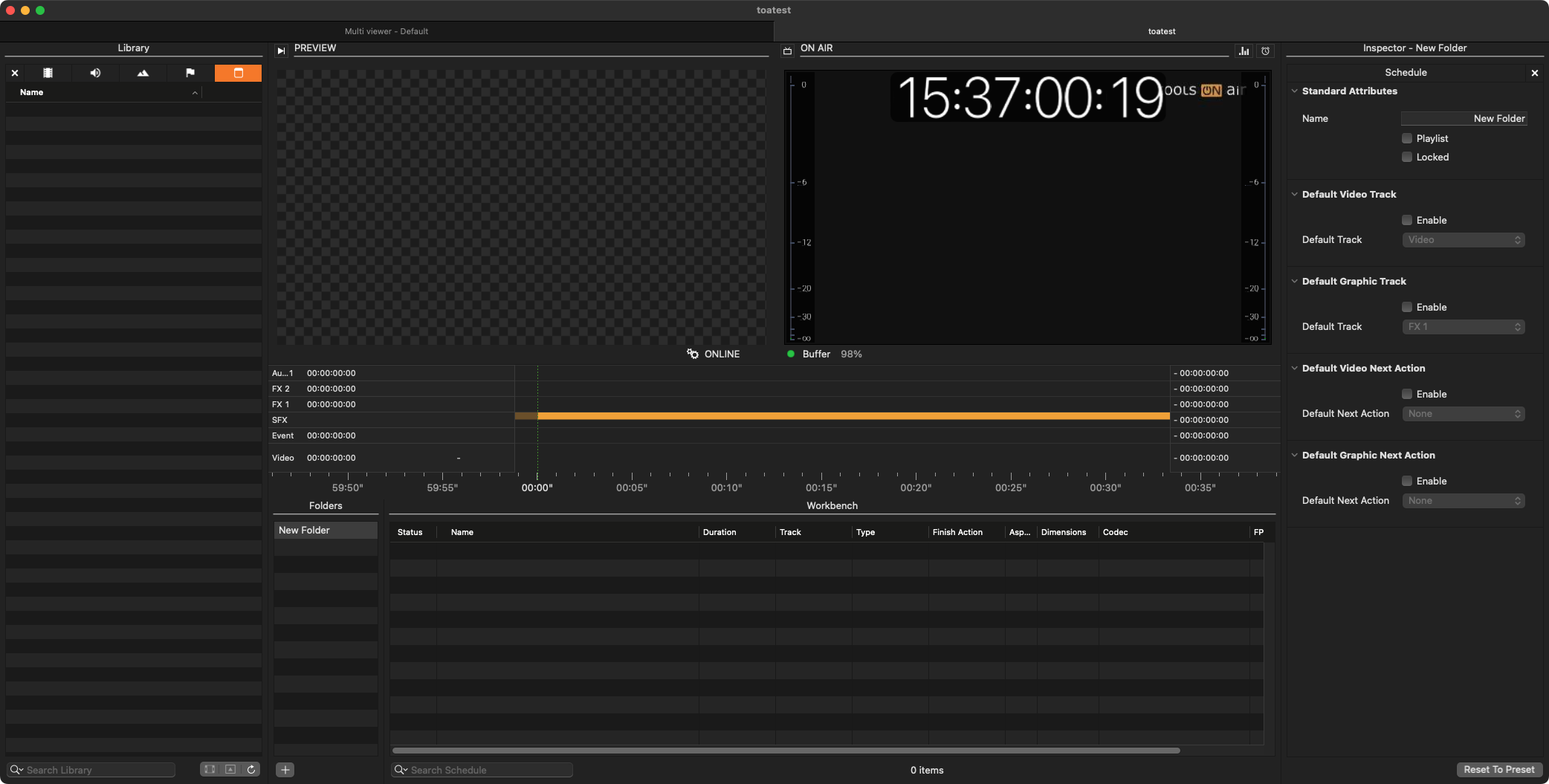The image size is (1549, 784).
Task: Open Default Video Next Action None dropdown
Action: 1464,413
